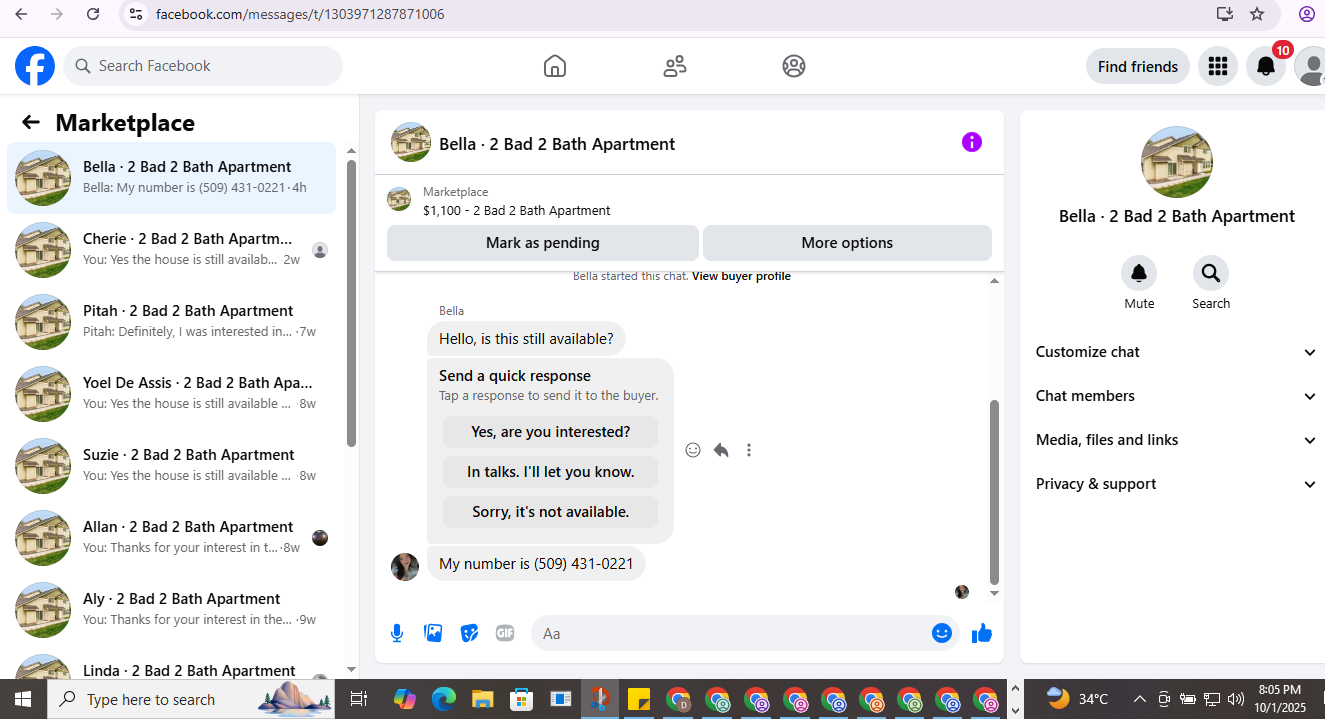Open the Groups icon in top navigation
This screenshot has height=719, width=1325.
click(794, 66)
